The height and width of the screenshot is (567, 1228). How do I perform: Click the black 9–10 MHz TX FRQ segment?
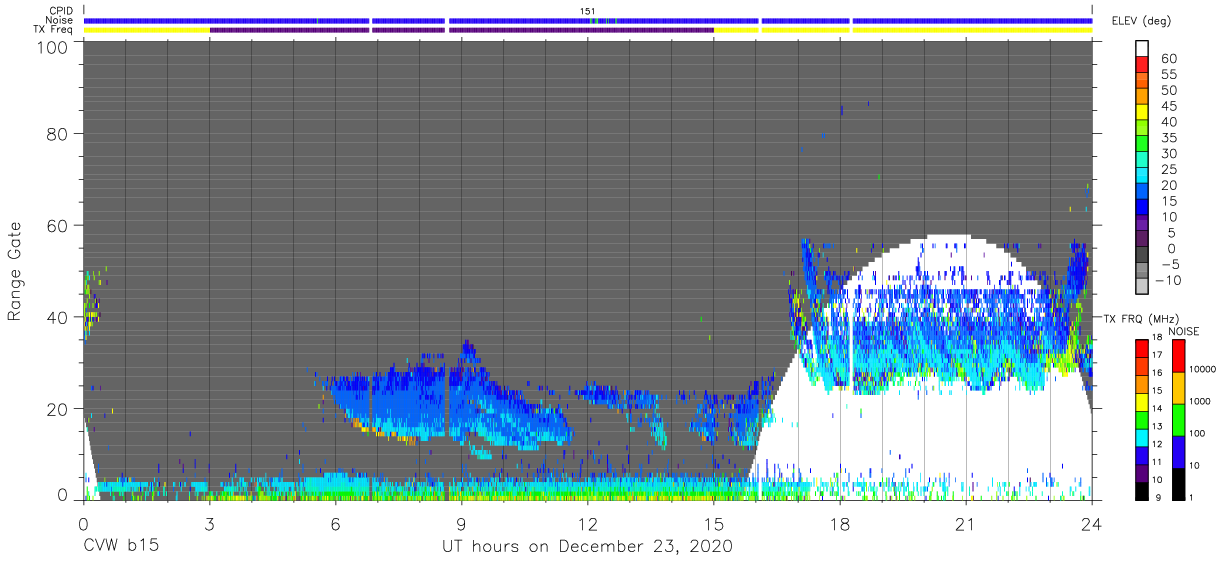(x=1143, y=491)
